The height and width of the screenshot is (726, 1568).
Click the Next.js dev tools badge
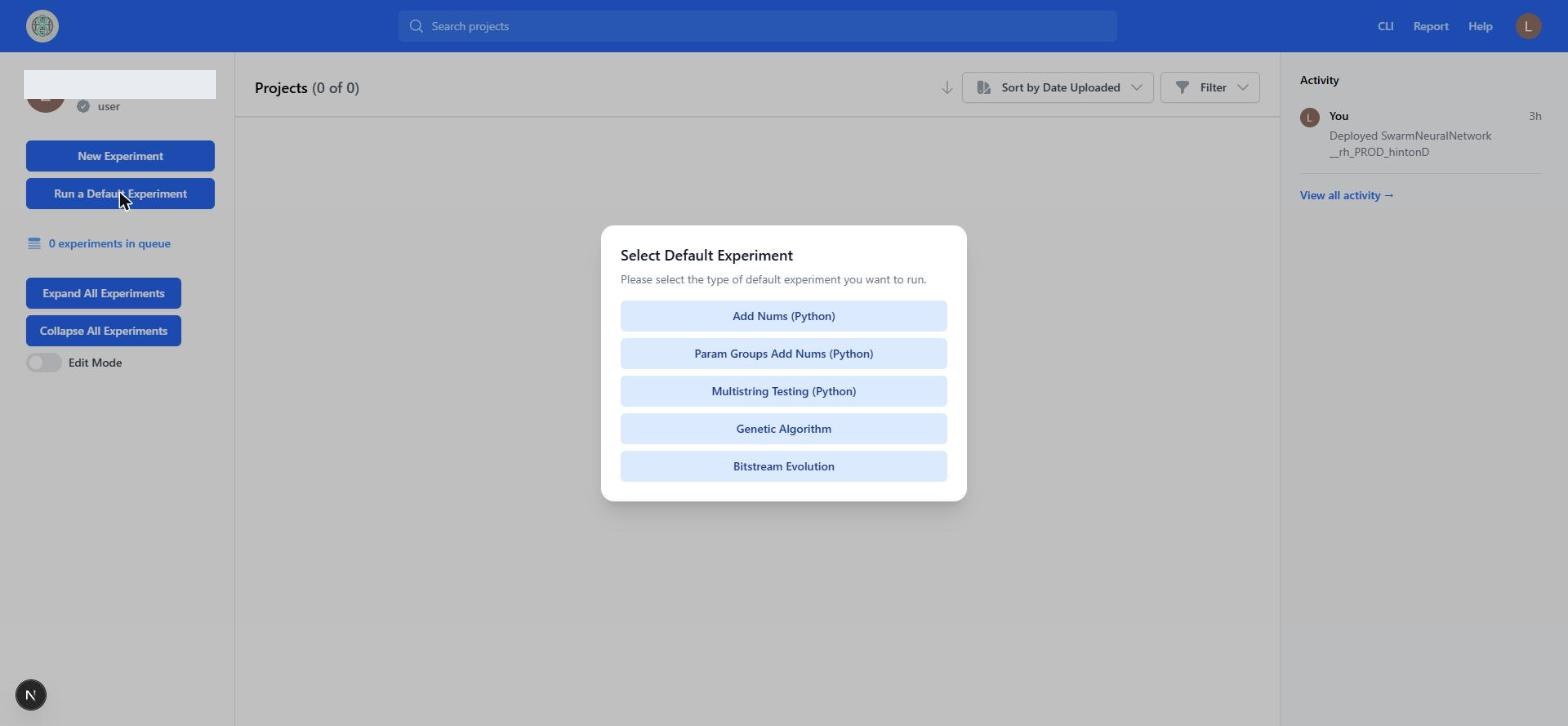(31, 695)
